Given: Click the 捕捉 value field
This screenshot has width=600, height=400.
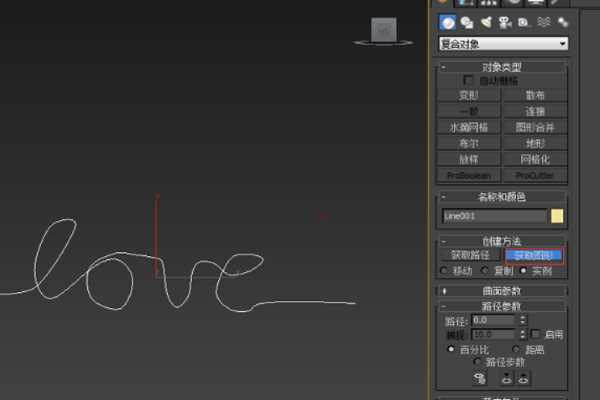Looking at the screenshot, I should [x=494, y=334].
